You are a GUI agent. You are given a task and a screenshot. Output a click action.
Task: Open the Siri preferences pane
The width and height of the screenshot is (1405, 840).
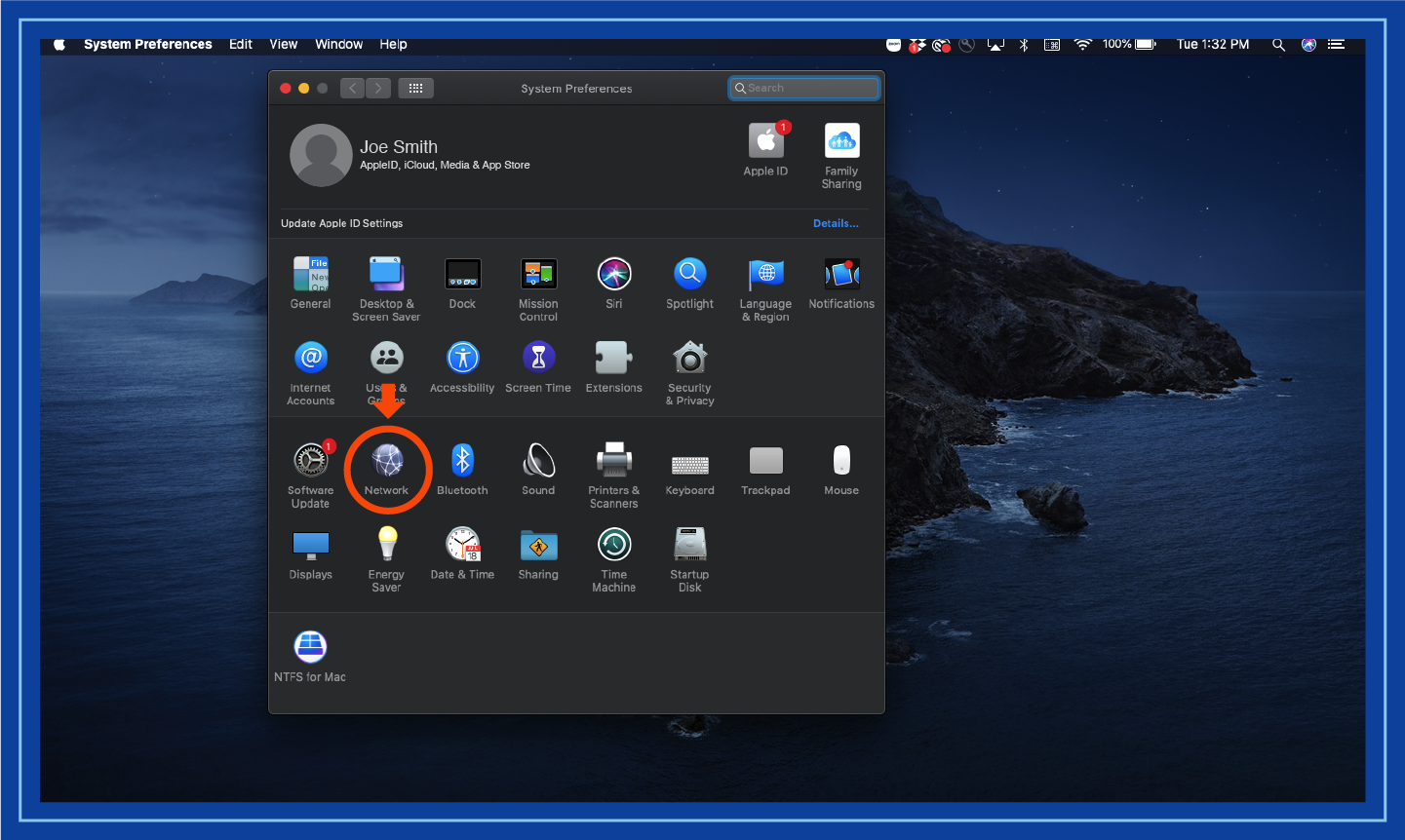pyautogui.click(x=613, y=275)
